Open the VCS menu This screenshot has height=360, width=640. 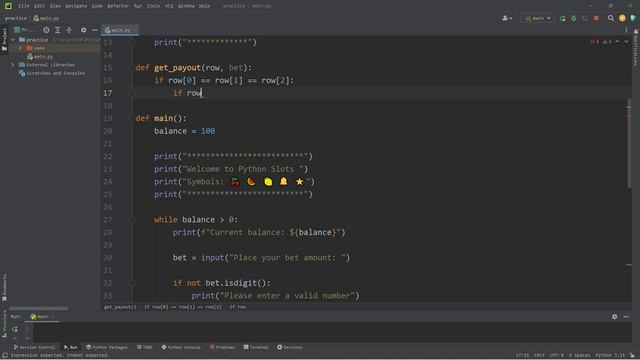(x=169, y=6)
